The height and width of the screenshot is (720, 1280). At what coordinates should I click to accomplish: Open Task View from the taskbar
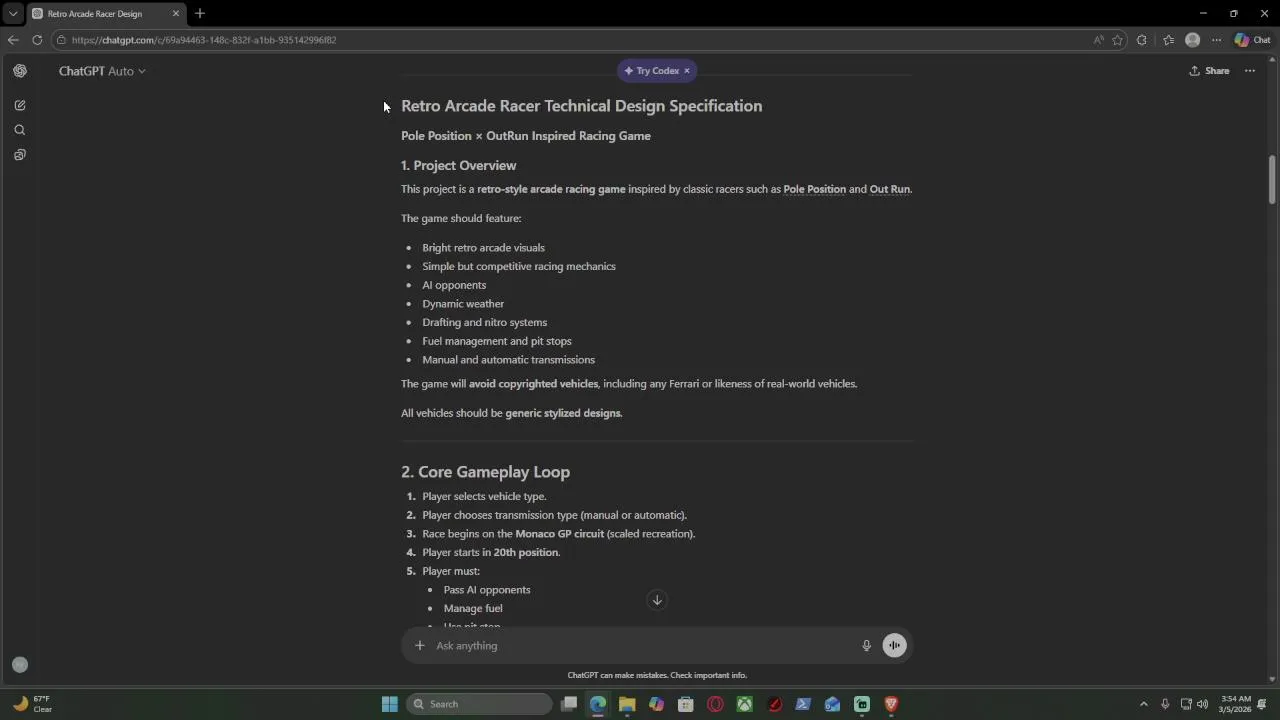pos(569,704)
